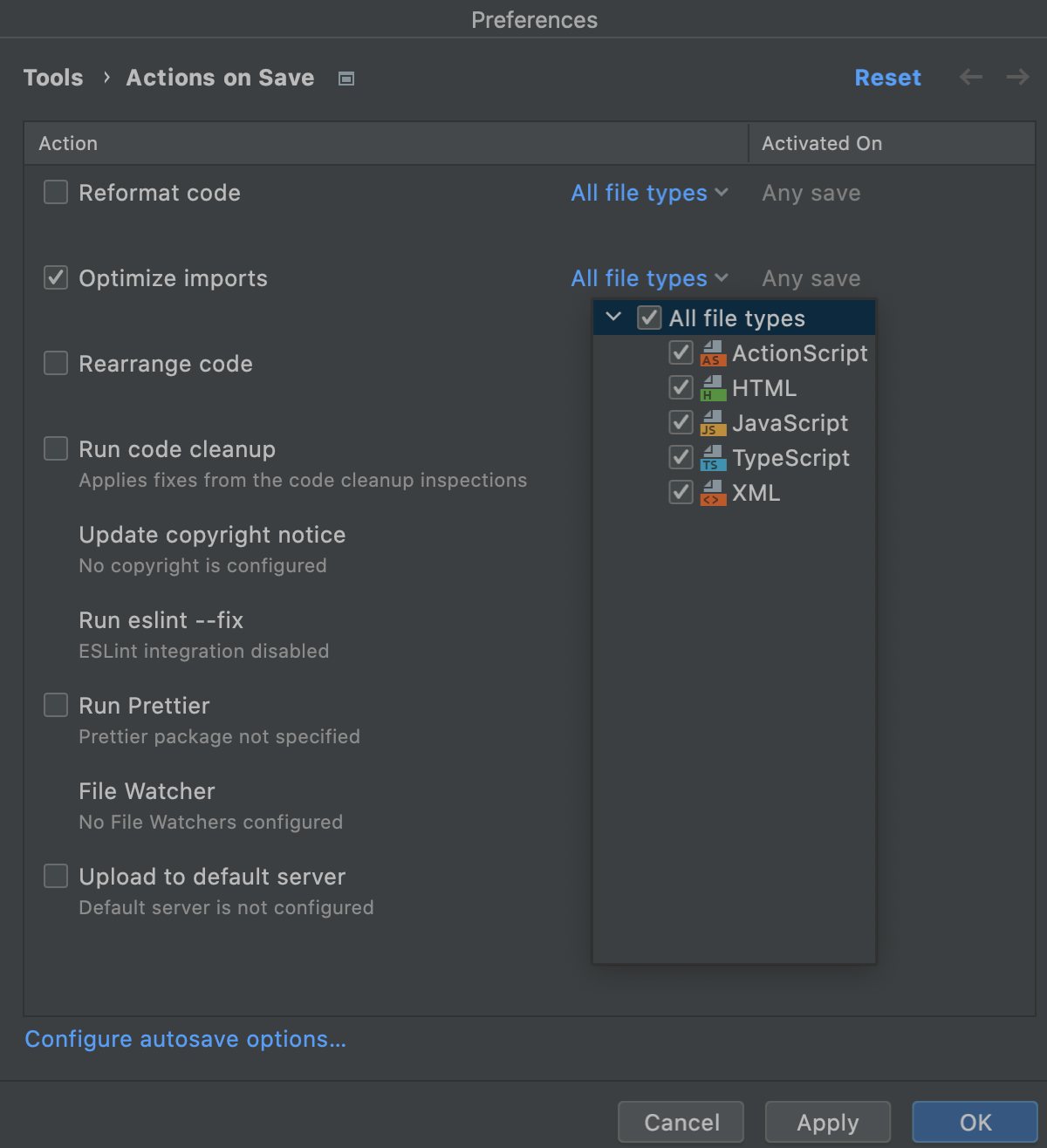The height and width of the screenshot is (1148, 1047).
Task: Click the forward navigation arrow
Action: click(1016, 77)
